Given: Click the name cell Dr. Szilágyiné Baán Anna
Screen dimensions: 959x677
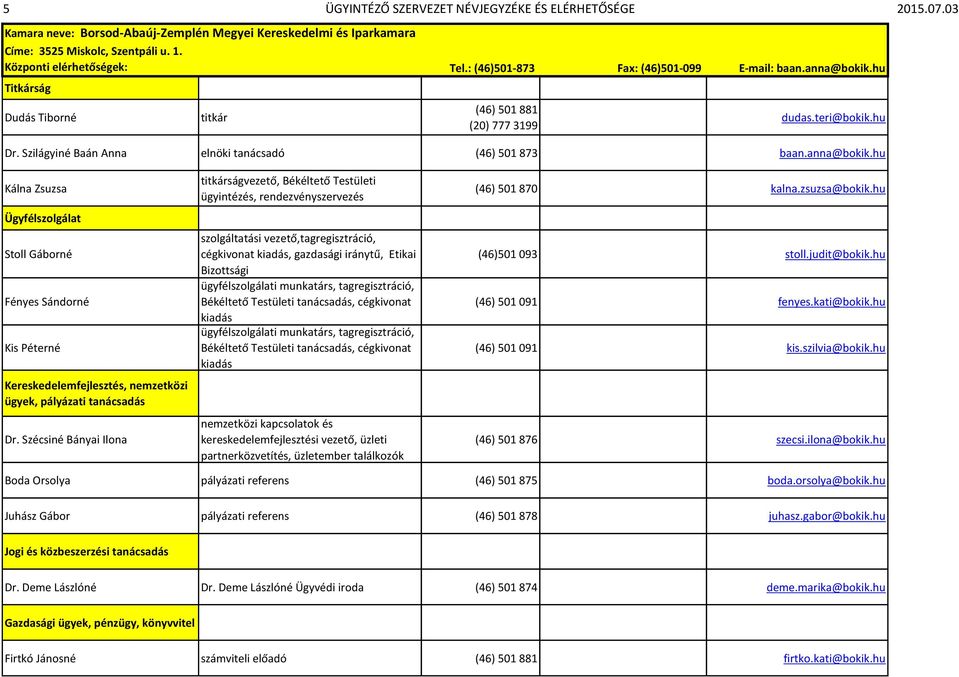Looking at the screenshot, I should (100, 153).
